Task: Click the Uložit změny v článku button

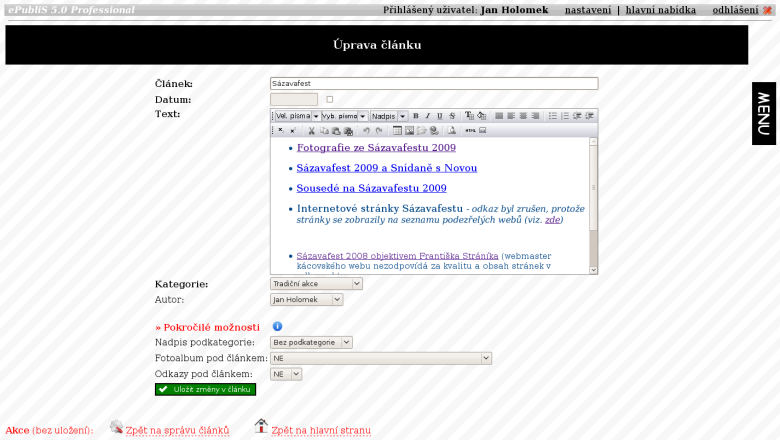Action: 205,389
